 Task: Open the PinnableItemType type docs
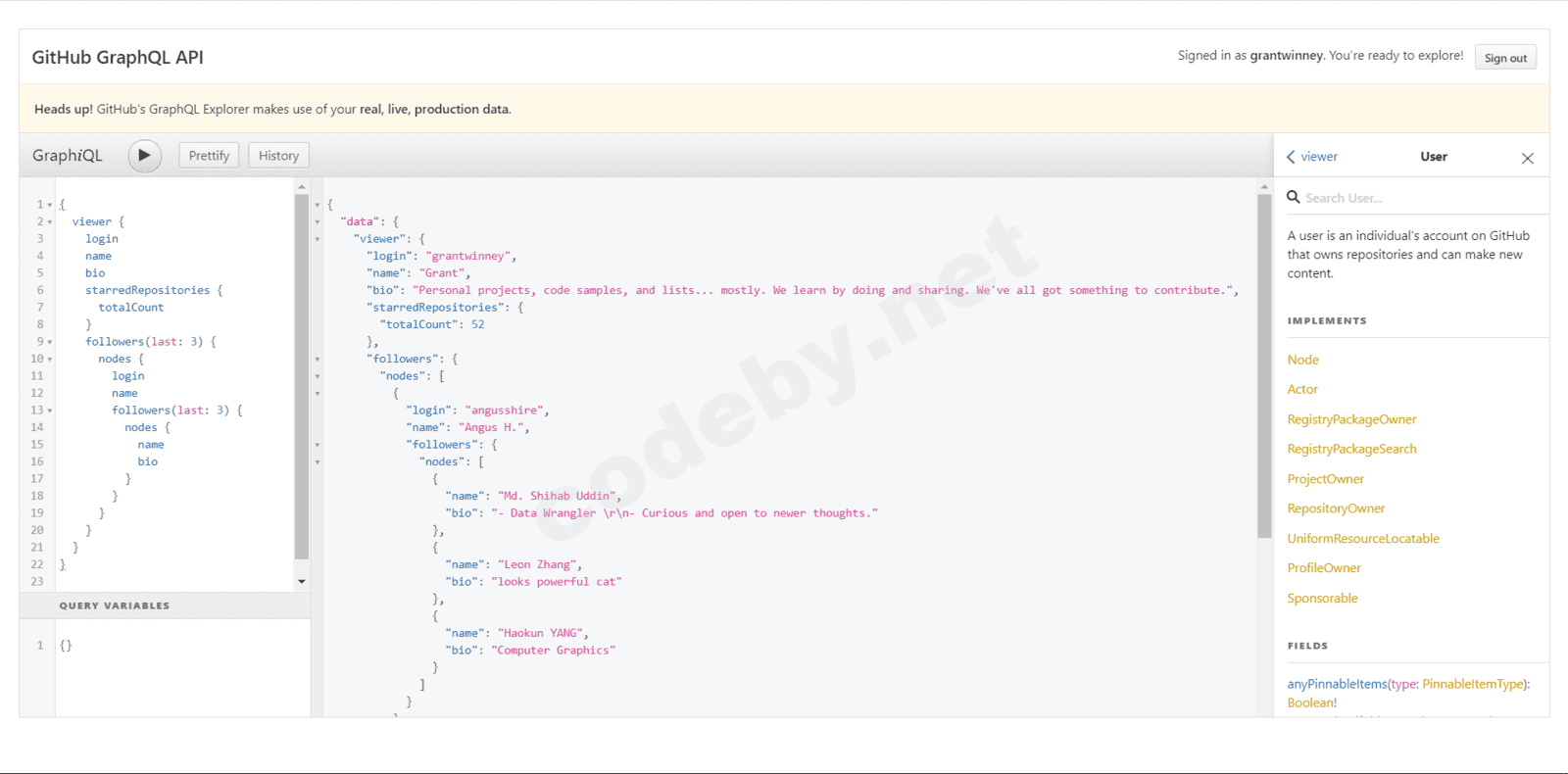click(1473, 684)
